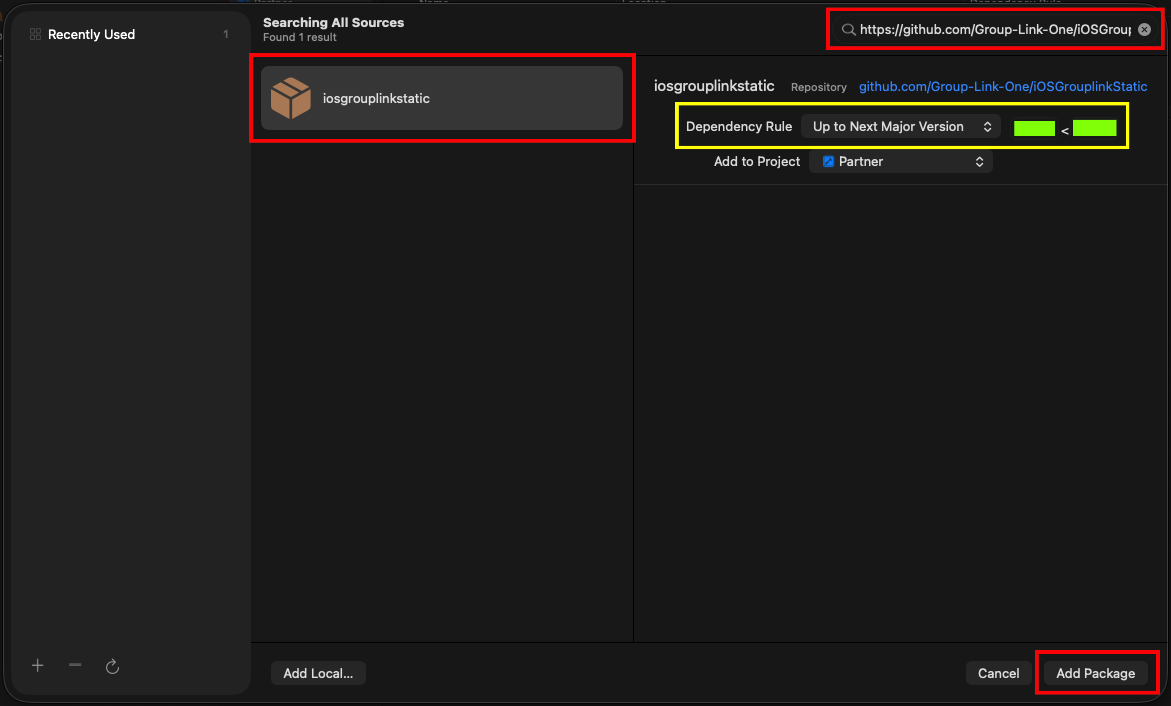
Task: Open the Dependency Rule dropdown
Action: point(901,127)
